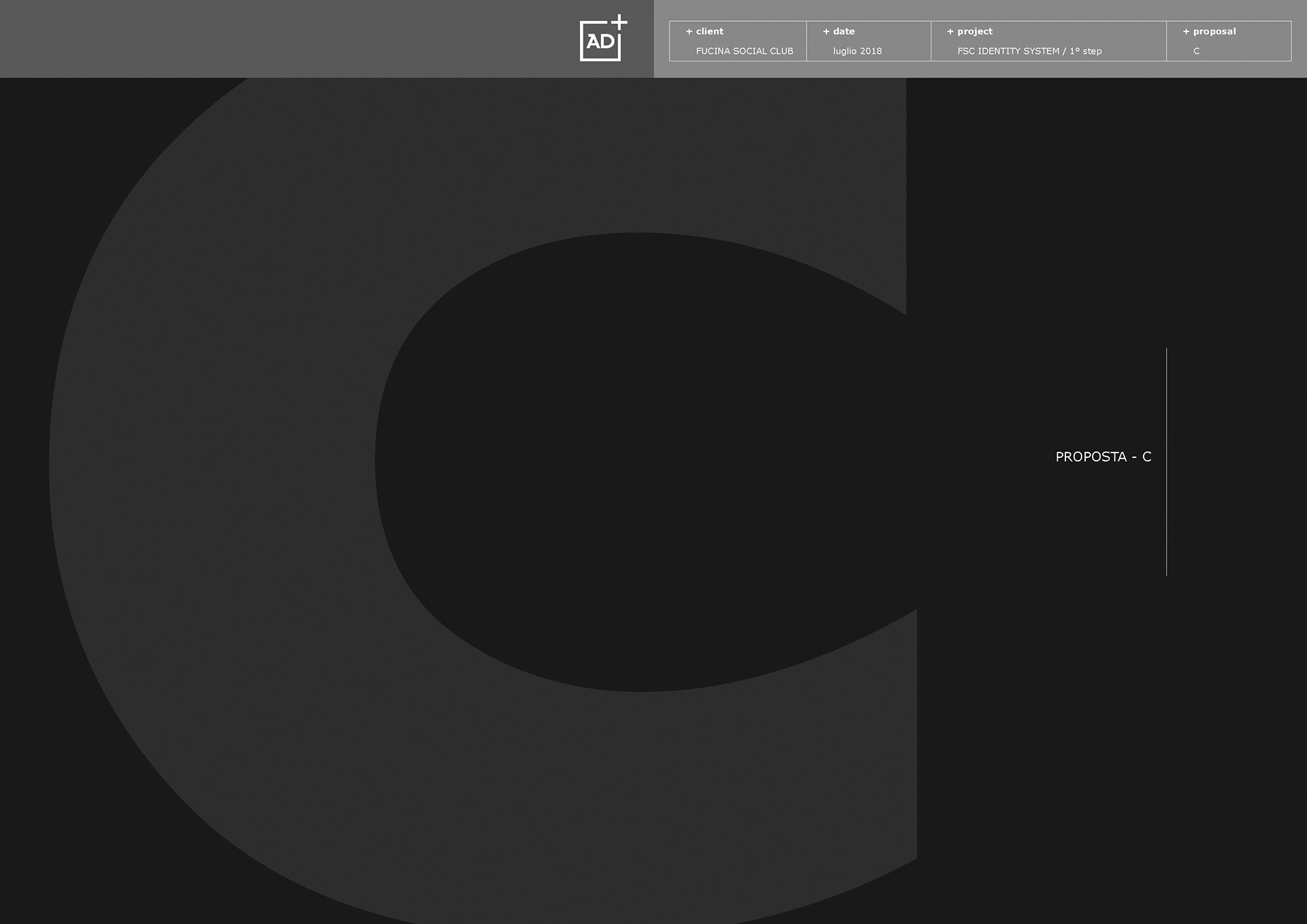This screenshot has height=924, width=1307.
Task: Click the plus sign beside date
Action: 826,31
